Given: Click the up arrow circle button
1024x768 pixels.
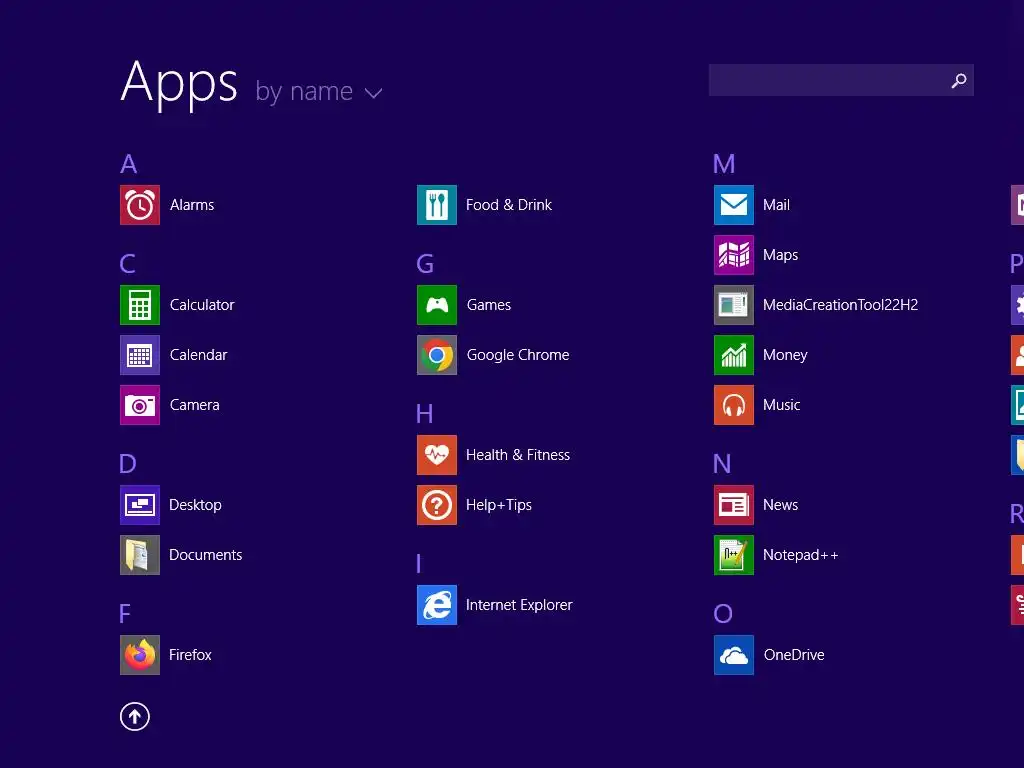Looking at the screenshot, I should (x=135, y=716).
